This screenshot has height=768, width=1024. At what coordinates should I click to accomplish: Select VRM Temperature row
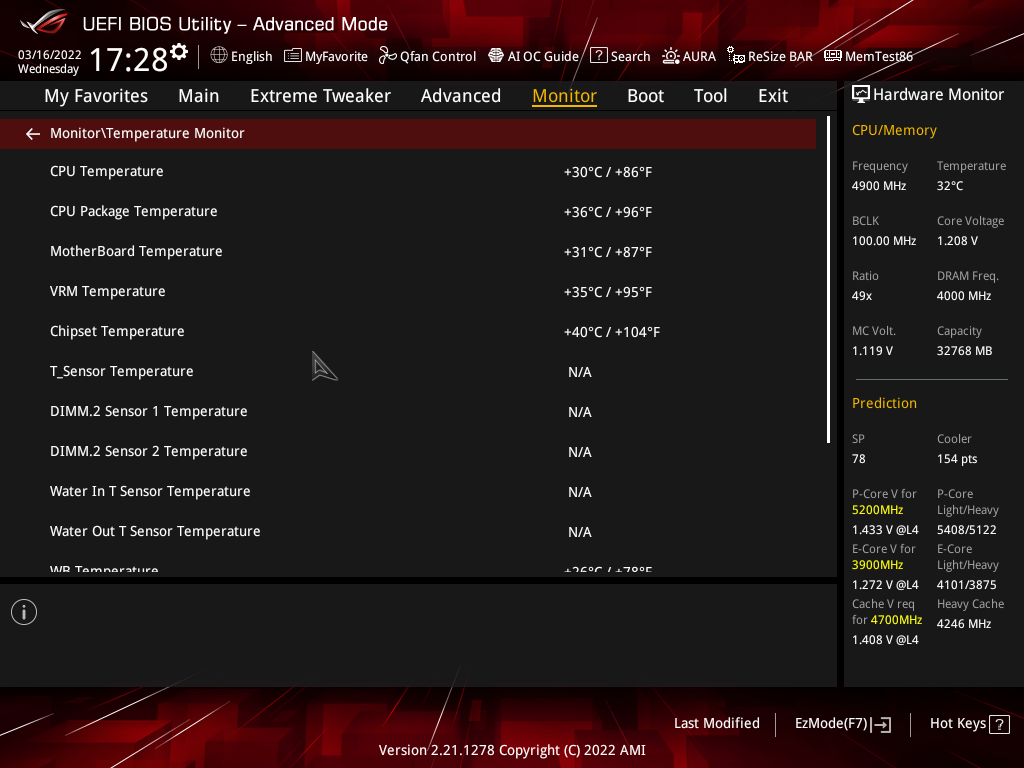[408, 291]
